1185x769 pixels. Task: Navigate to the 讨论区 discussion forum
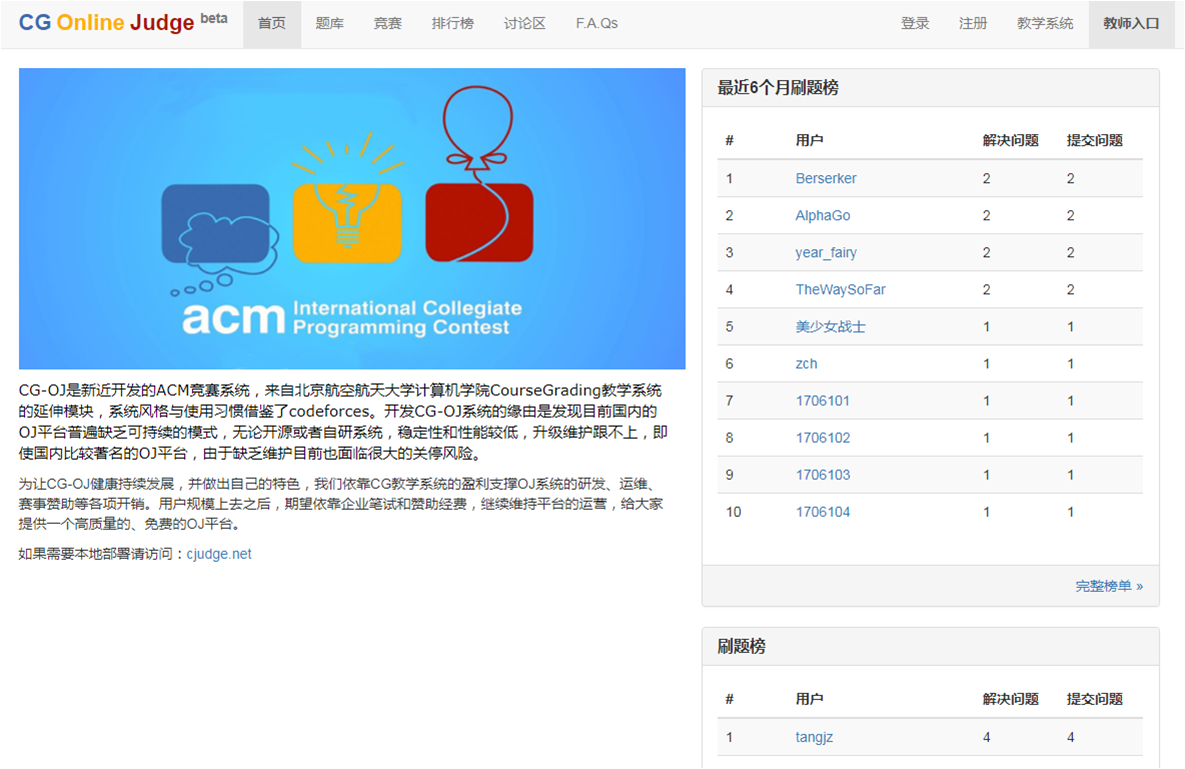(525, 24)
